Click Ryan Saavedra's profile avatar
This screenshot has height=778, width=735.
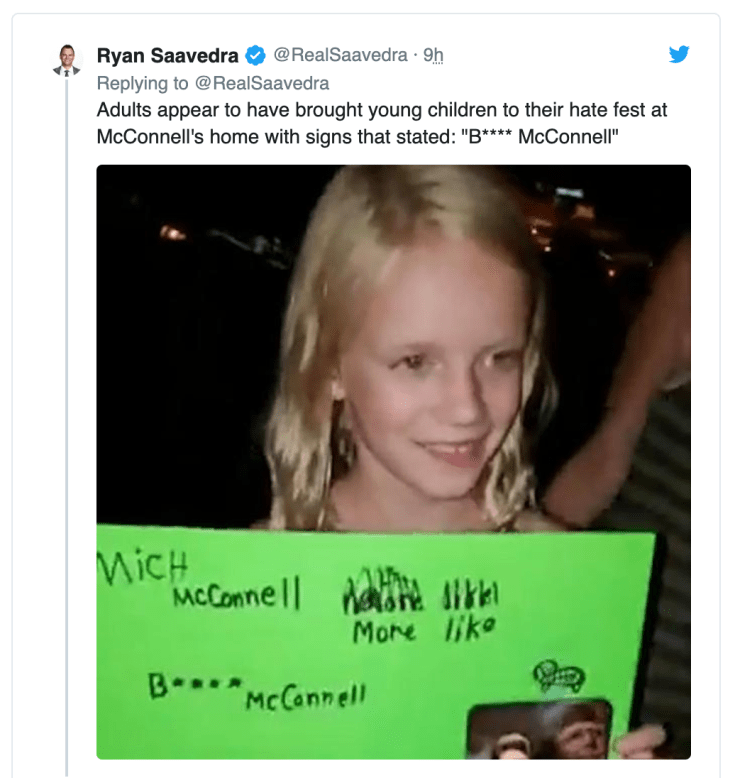point(65,60)
